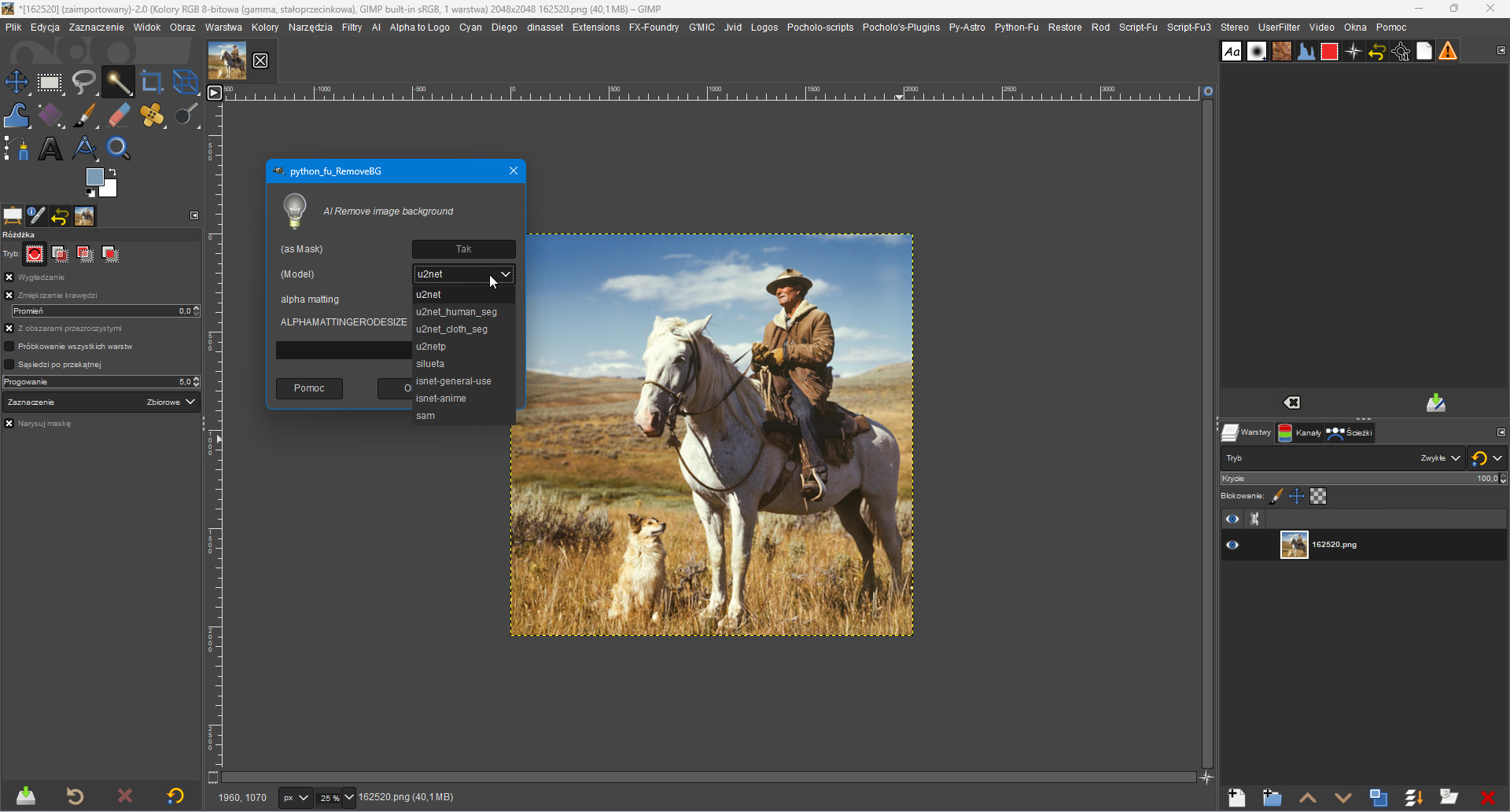Switch to the Kanały tab
The width and height of the screenshot is (1510, 812).
click(x=1300, y=432)
